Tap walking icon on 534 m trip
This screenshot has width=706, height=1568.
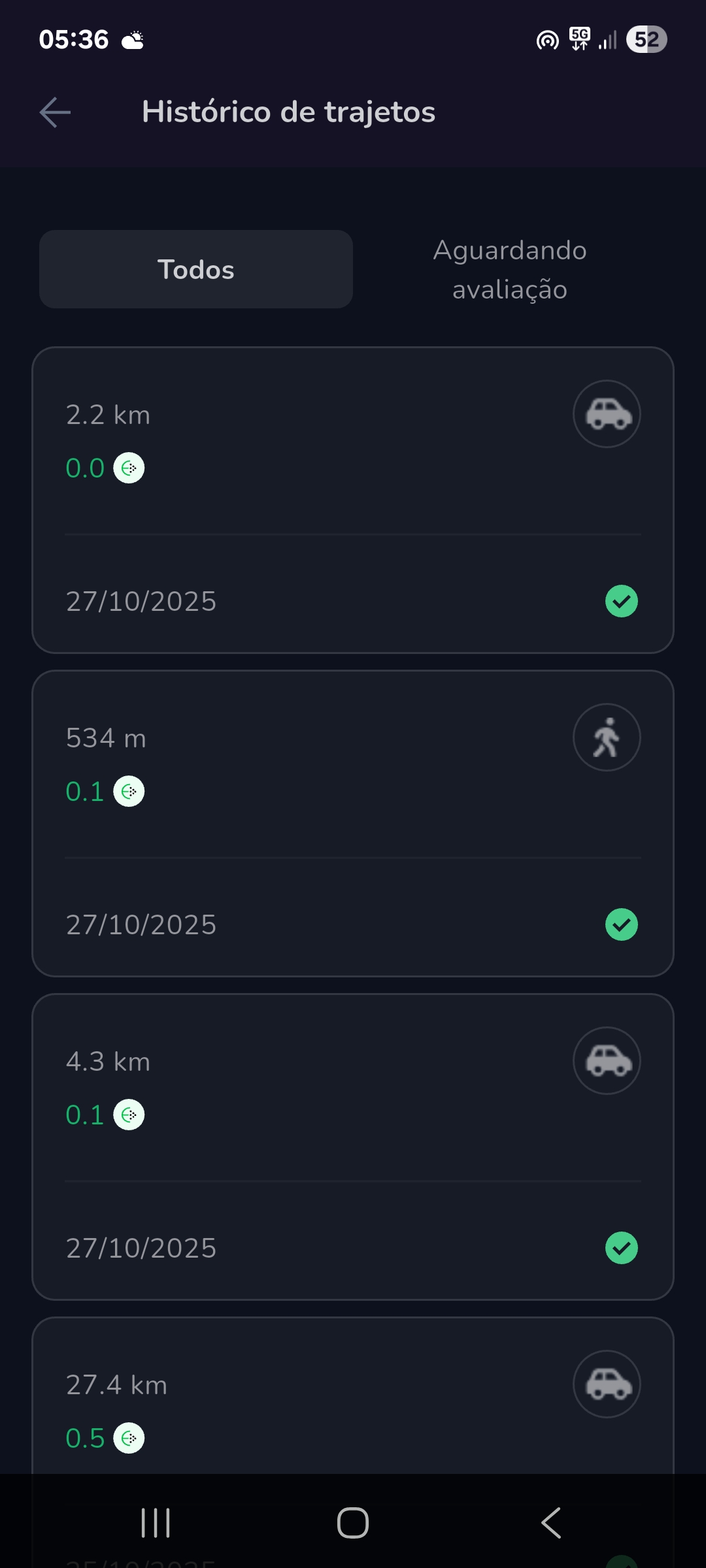pos(607,738)
